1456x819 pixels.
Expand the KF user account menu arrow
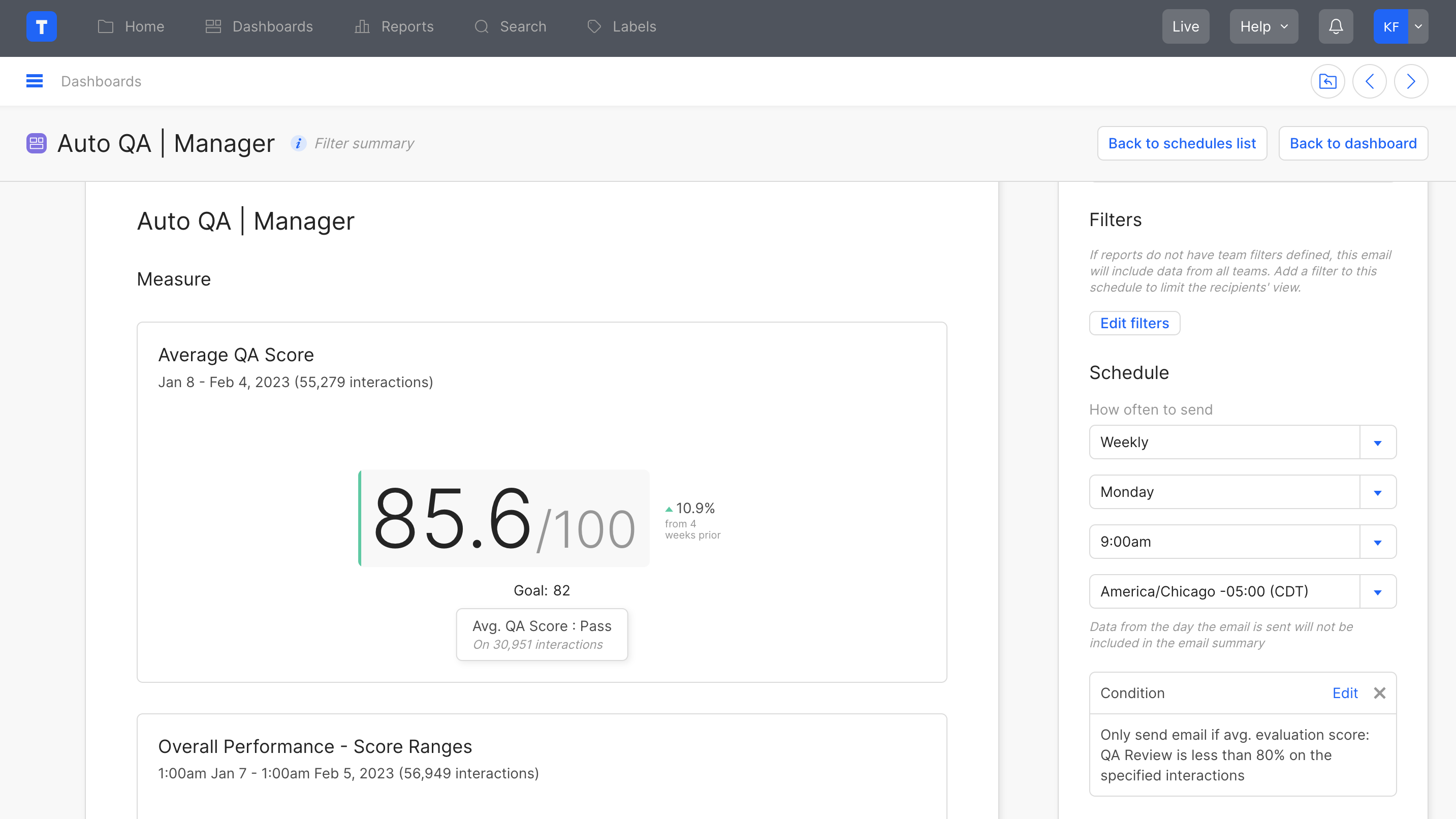pos(1418,26)
